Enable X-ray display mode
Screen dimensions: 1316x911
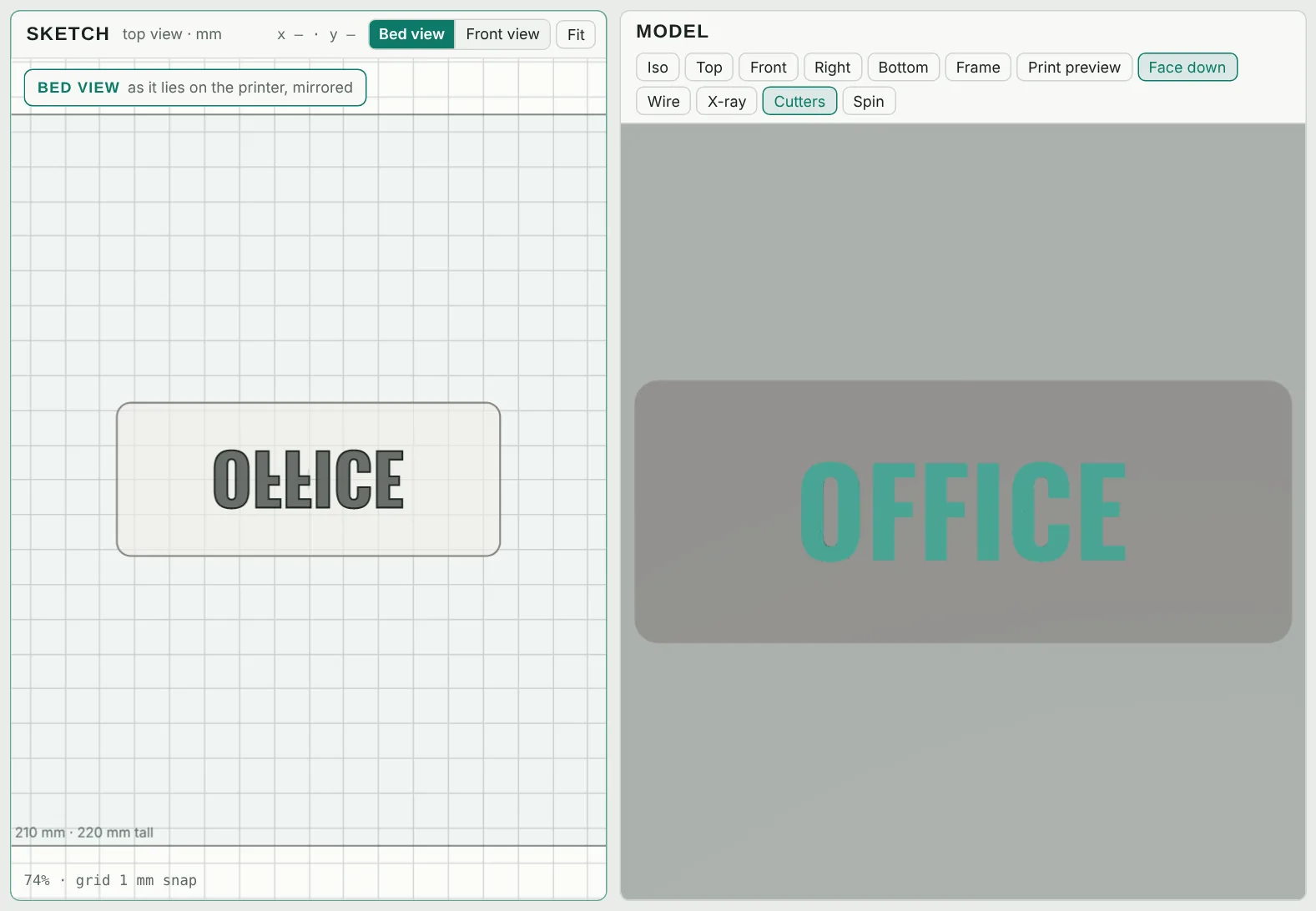tap(727, 102)
